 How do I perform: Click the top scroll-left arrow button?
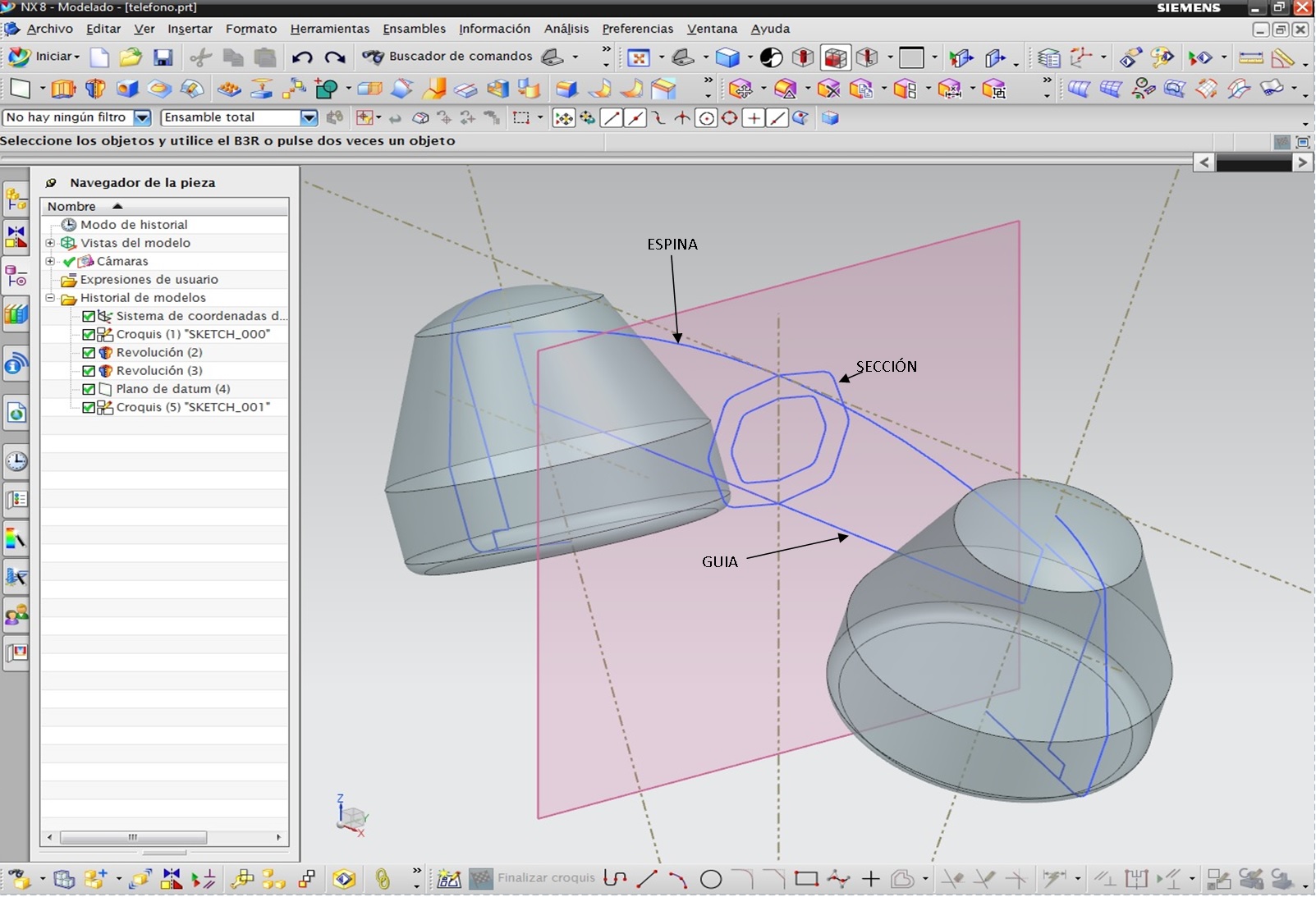1204,162
